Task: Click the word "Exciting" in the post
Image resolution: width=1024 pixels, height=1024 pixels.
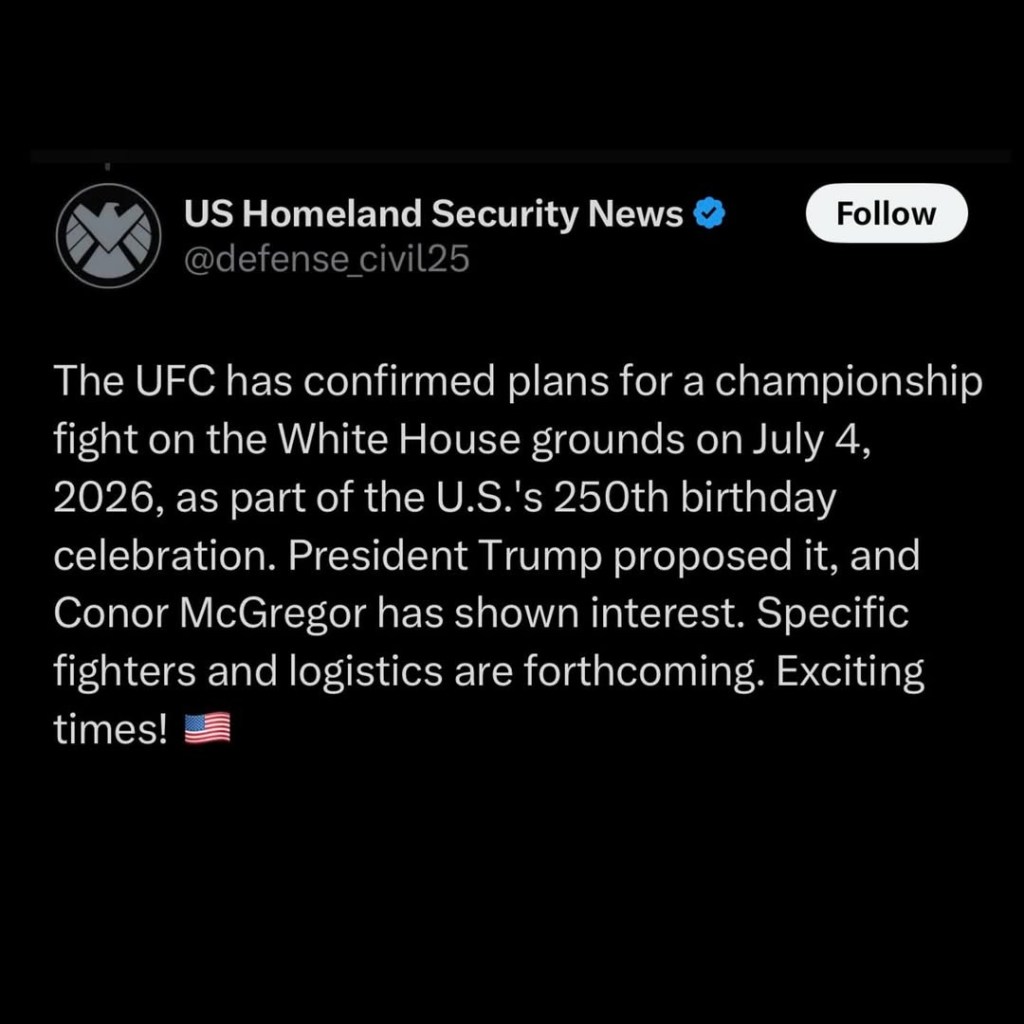Action: (850, 671)
